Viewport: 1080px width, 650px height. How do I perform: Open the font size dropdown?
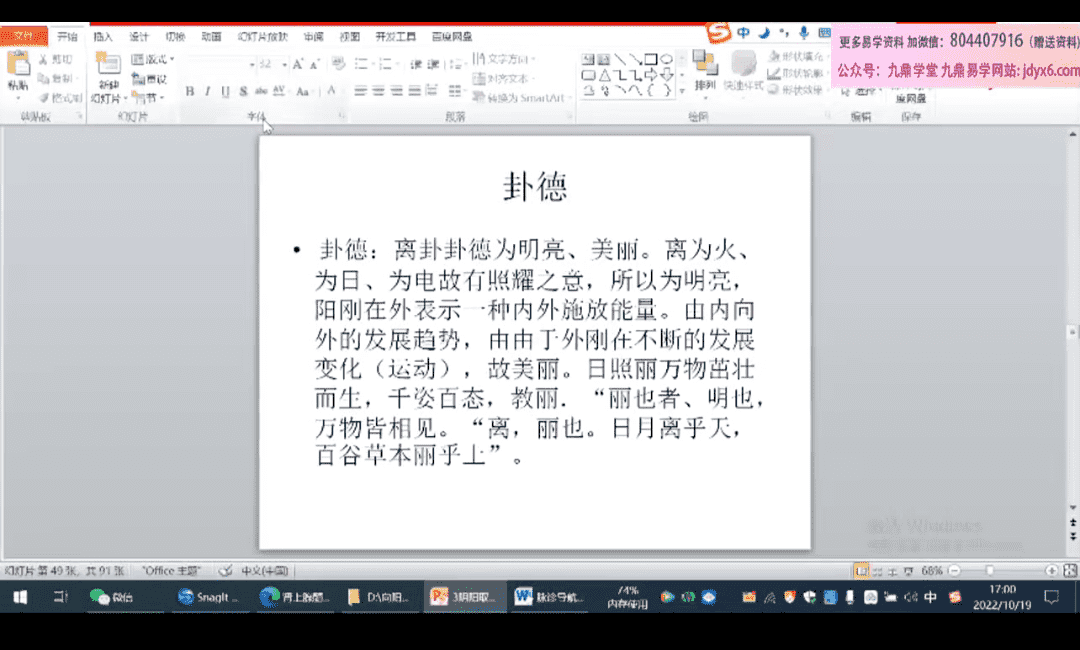pos(285,64)
